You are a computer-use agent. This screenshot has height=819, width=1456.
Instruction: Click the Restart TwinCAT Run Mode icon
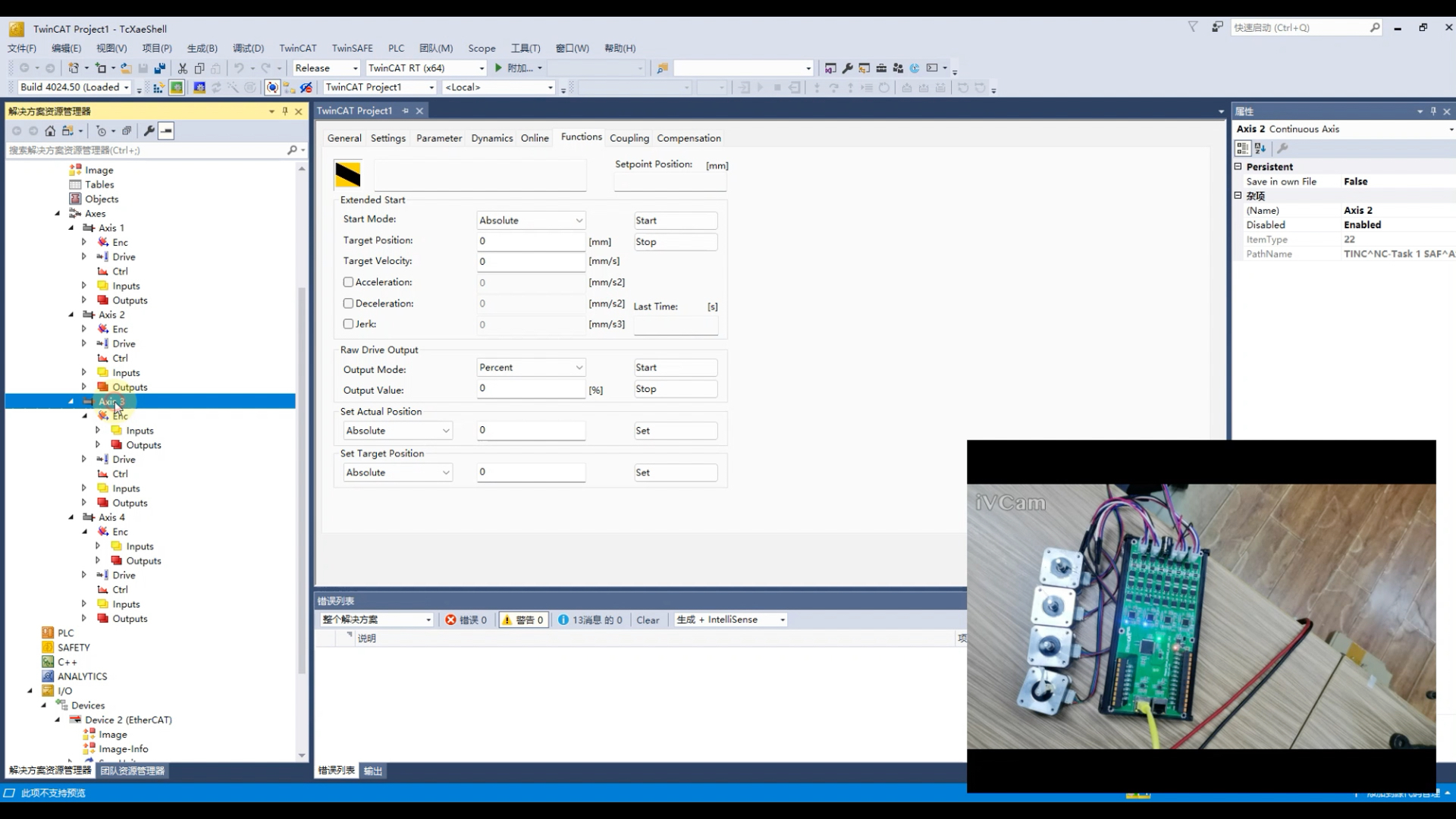pos(177,88)
